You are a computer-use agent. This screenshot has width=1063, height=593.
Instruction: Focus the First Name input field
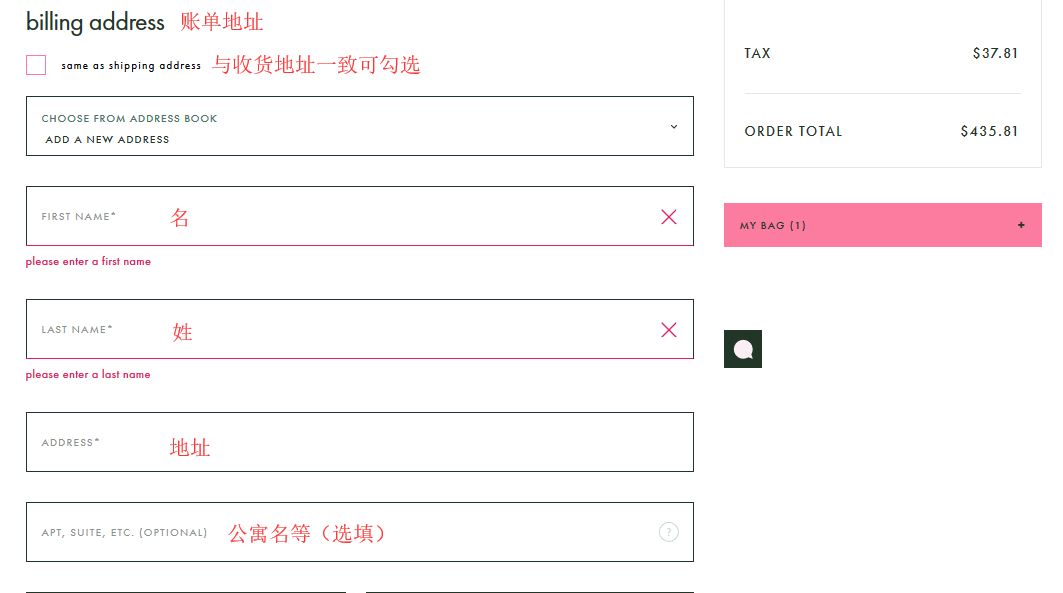click(x=400, y=216)
